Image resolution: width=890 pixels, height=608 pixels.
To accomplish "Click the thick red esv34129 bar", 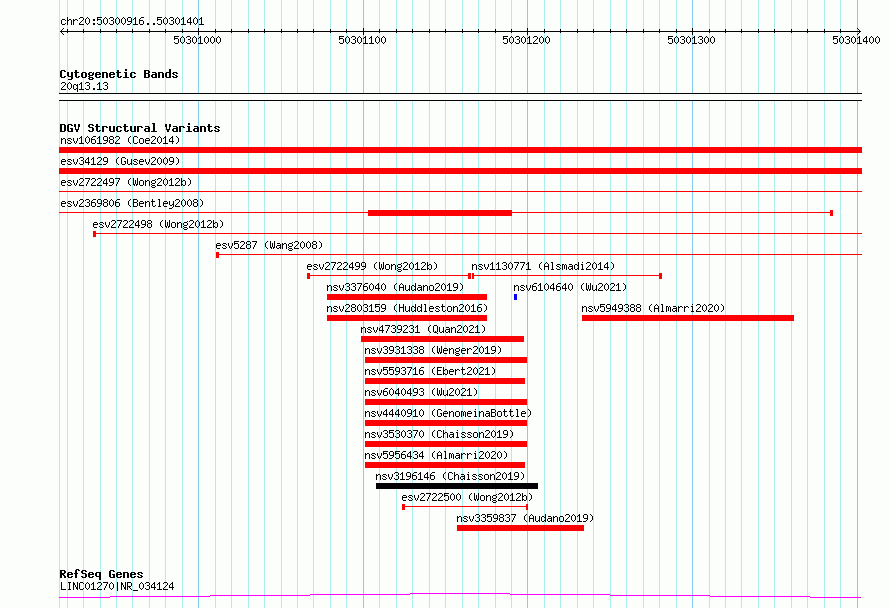I will tap(460, 171).
